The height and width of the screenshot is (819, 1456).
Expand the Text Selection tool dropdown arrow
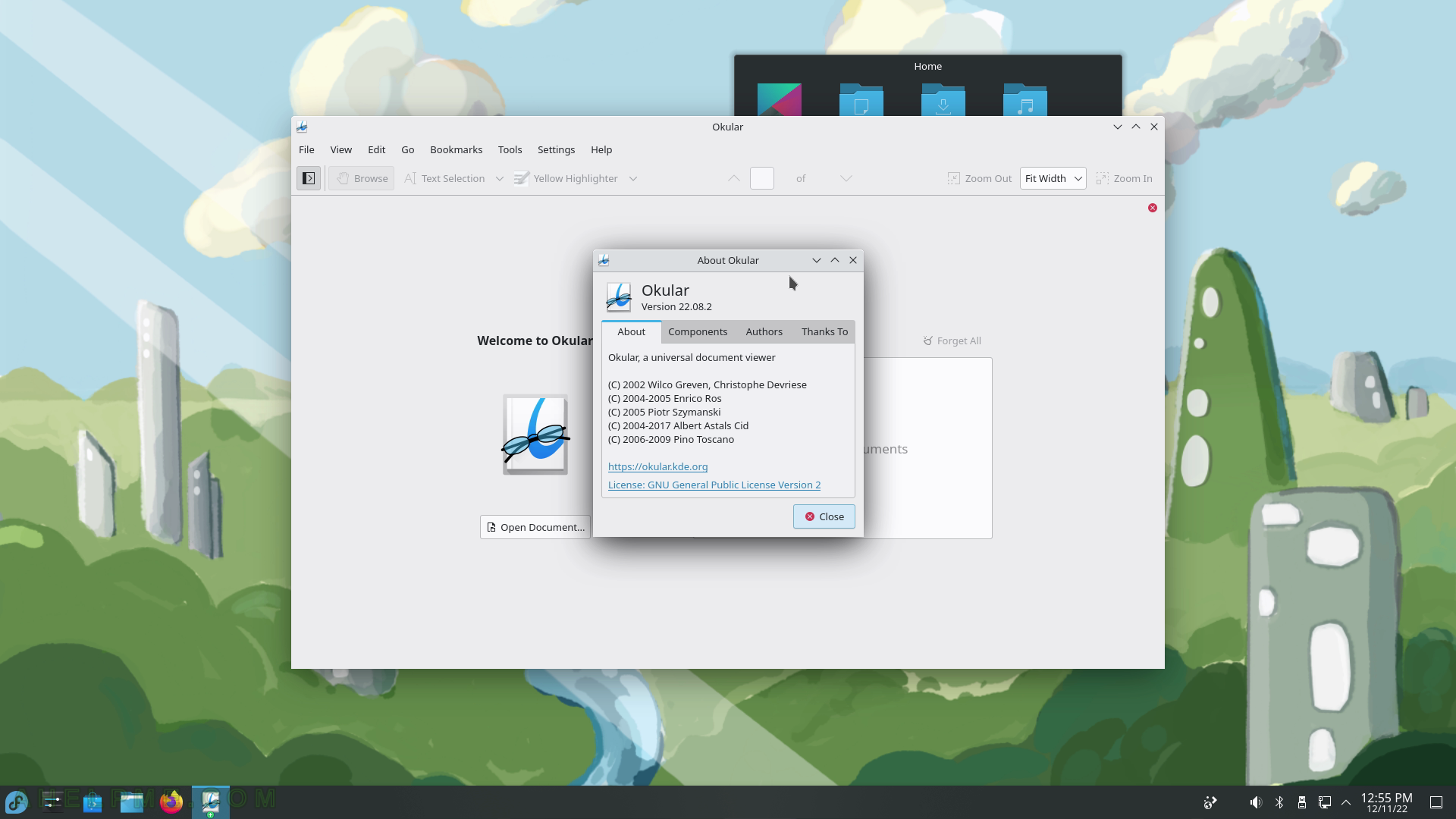click(x=500, y=178)
